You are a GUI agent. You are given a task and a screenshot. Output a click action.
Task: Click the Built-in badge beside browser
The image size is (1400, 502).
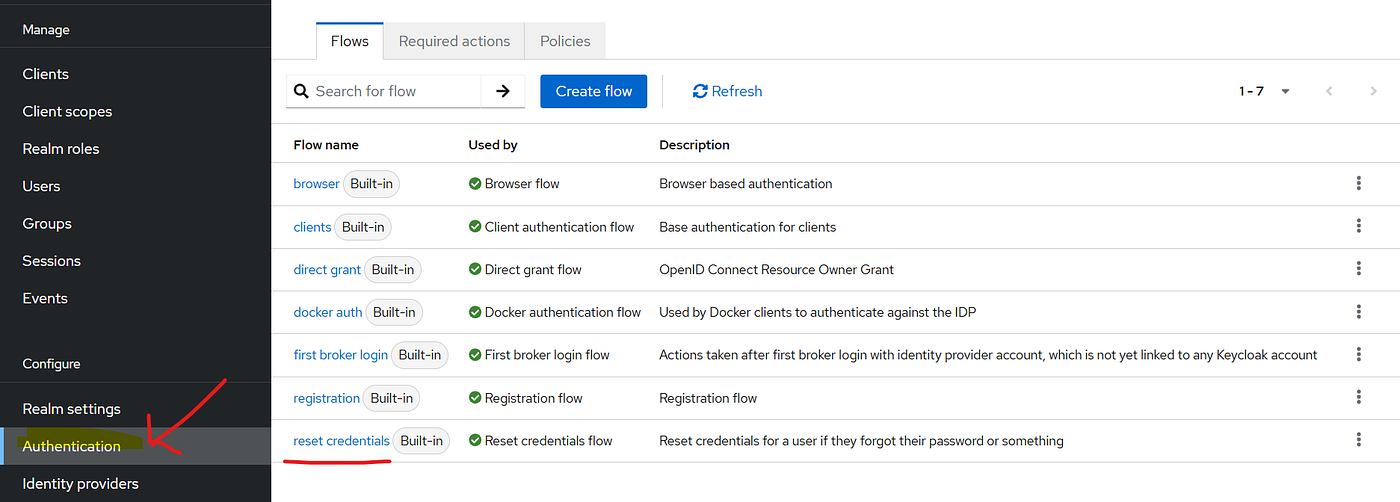[x=372, y=184]
